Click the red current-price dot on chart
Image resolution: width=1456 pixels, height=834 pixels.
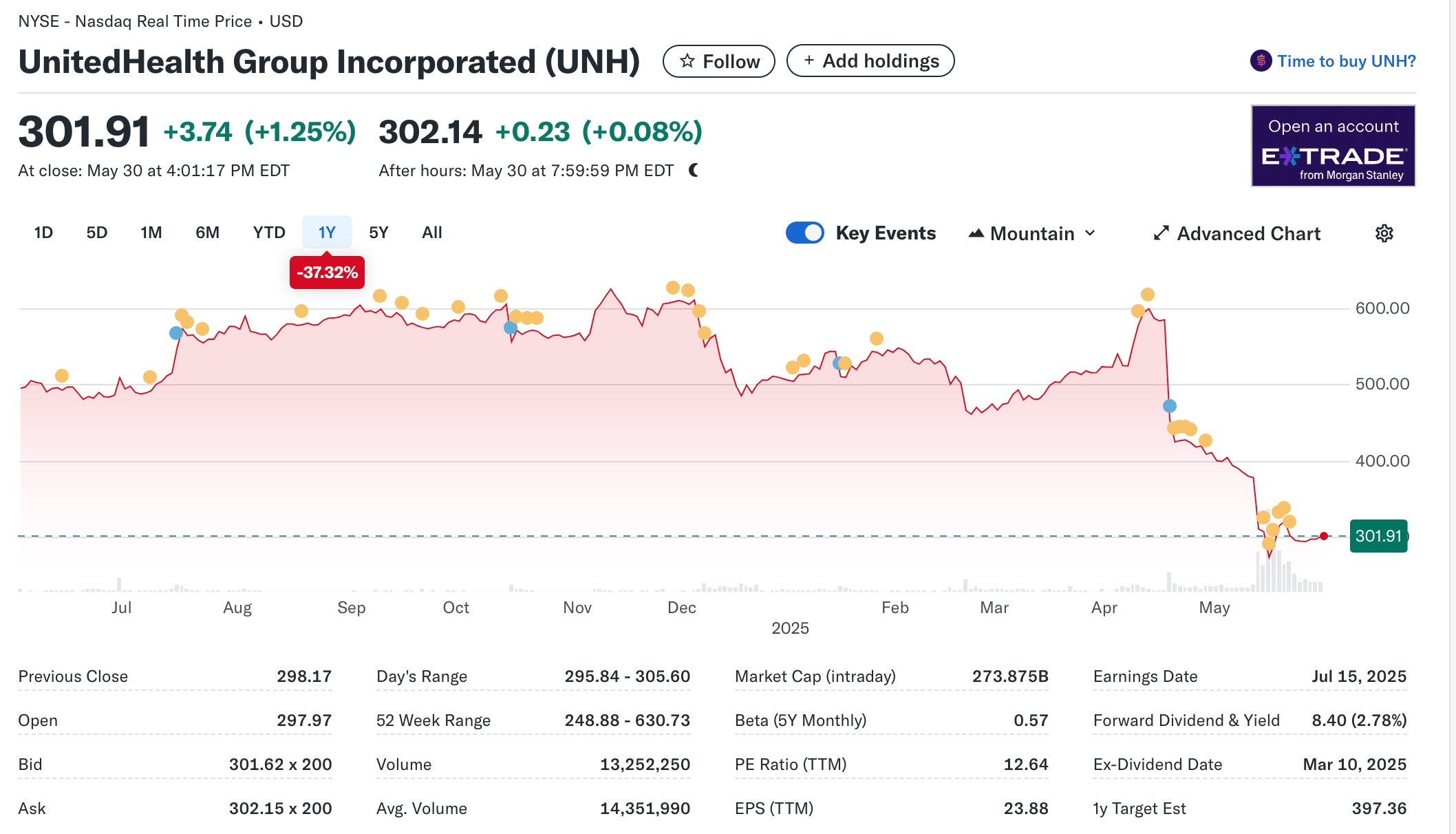click(x=1324, y=536)
